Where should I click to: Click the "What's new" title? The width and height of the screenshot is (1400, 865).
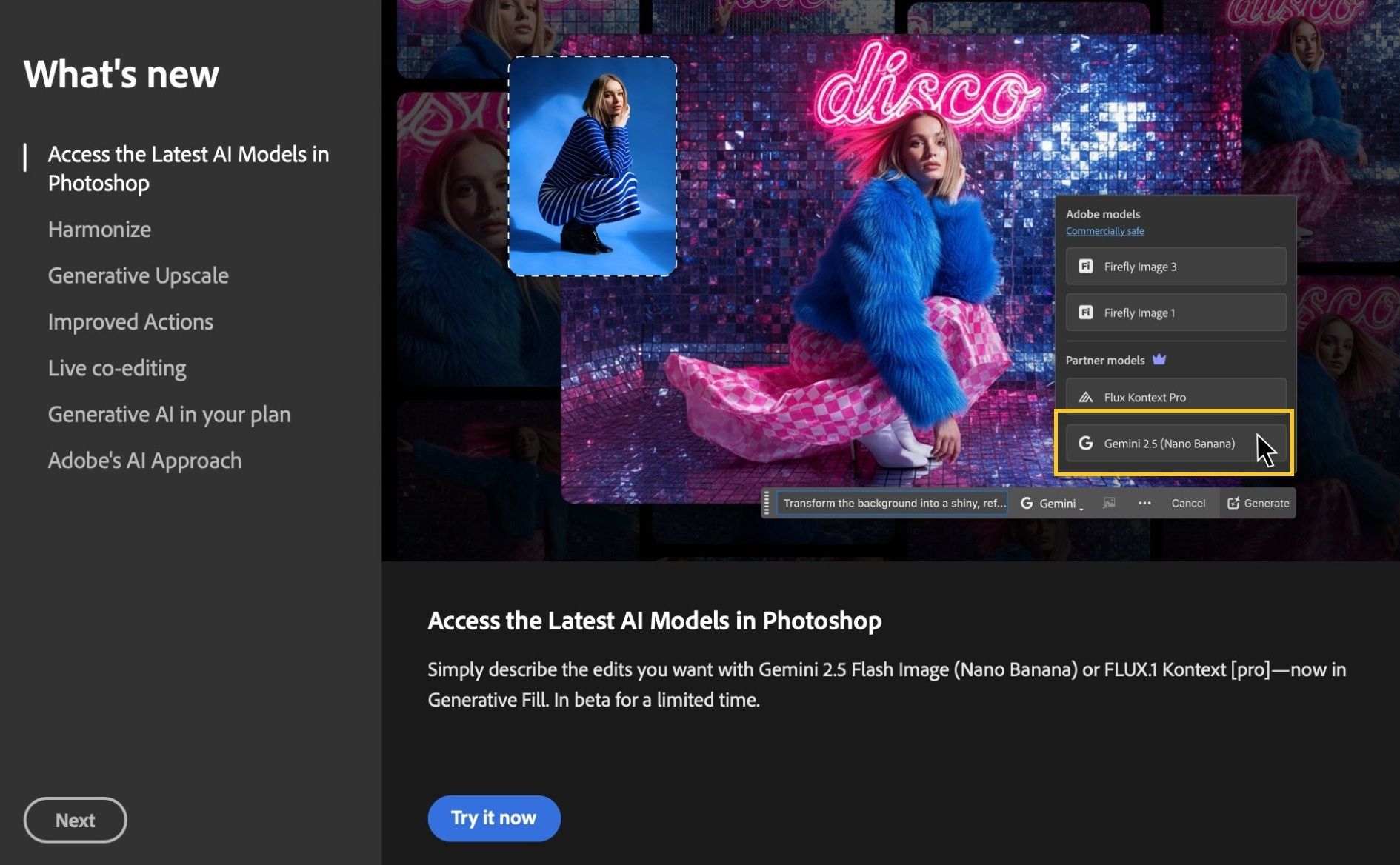click(x=121, y=74)
